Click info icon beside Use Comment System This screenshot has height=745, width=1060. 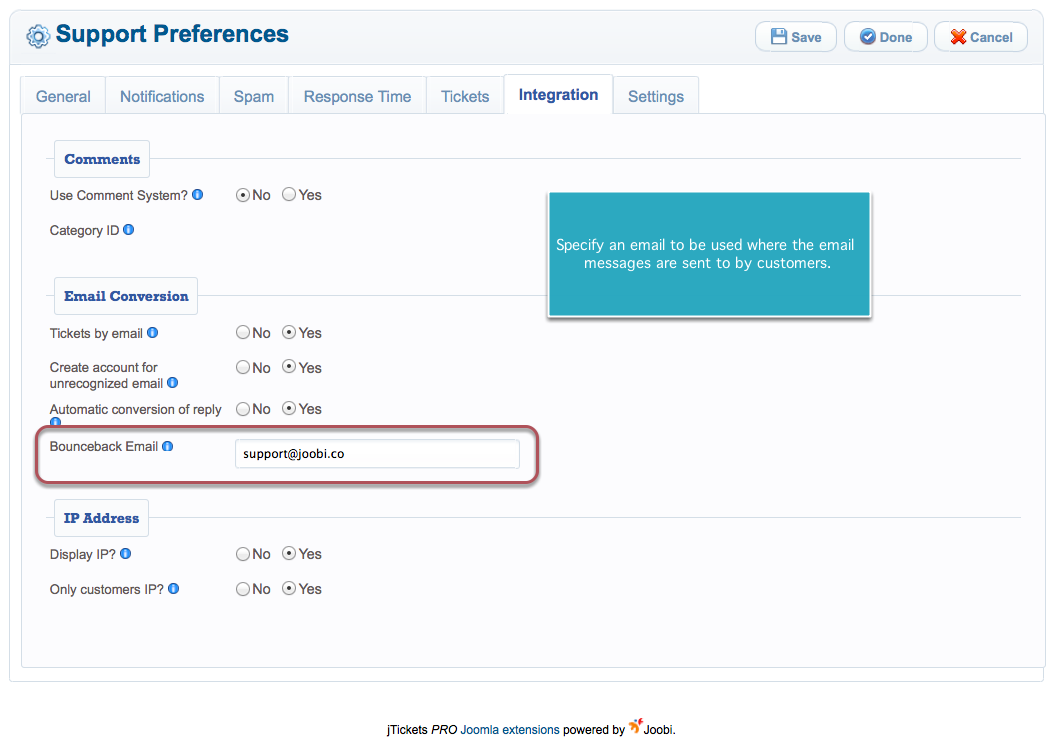point(197,195)
